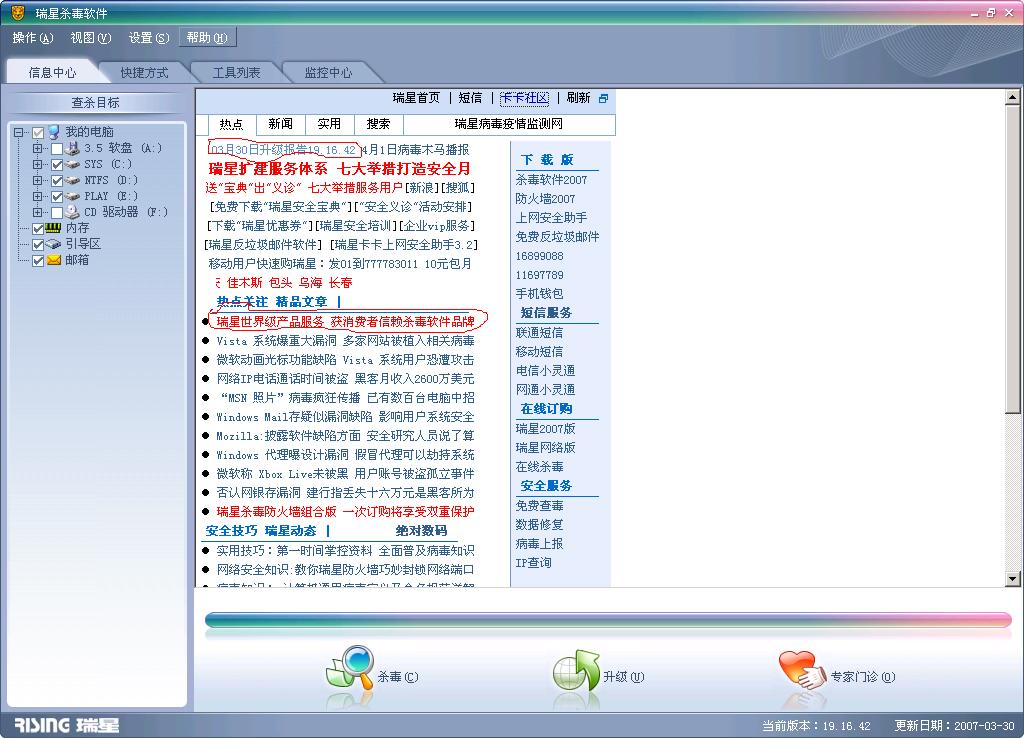The width and height of the screenshot is (1024, 738).
Task: Open the 热点 web tab
Action: [x=231, y=124]
